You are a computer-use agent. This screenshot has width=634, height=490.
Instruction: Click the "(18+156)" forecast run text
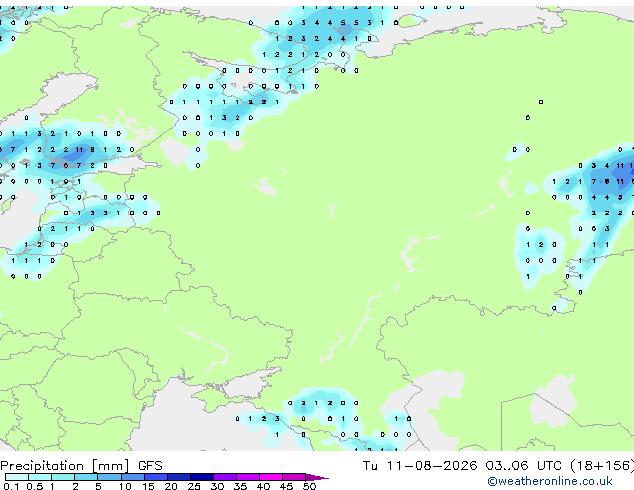(602, 466)
